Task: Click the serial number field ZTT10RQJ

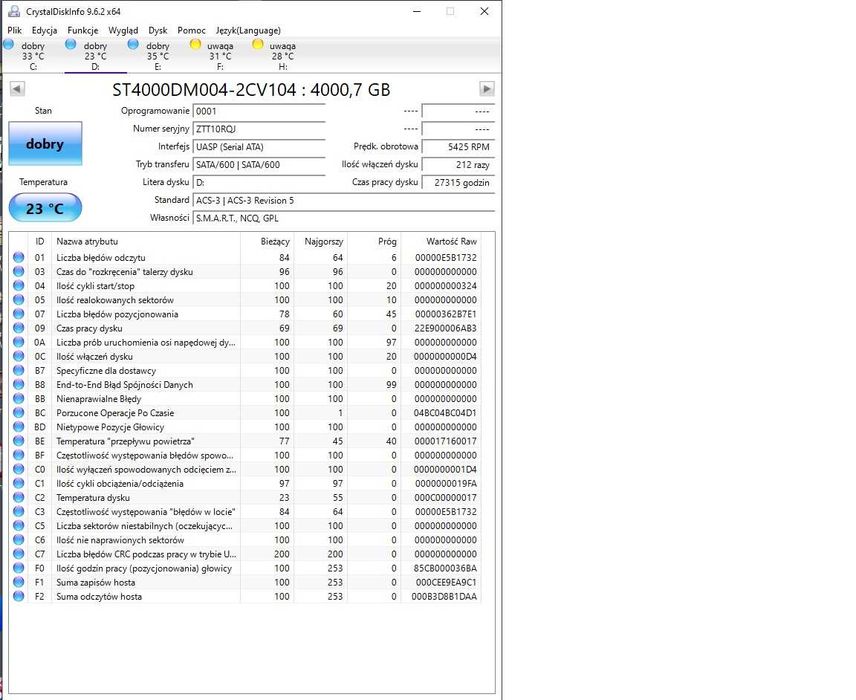Action: [259, 129]
